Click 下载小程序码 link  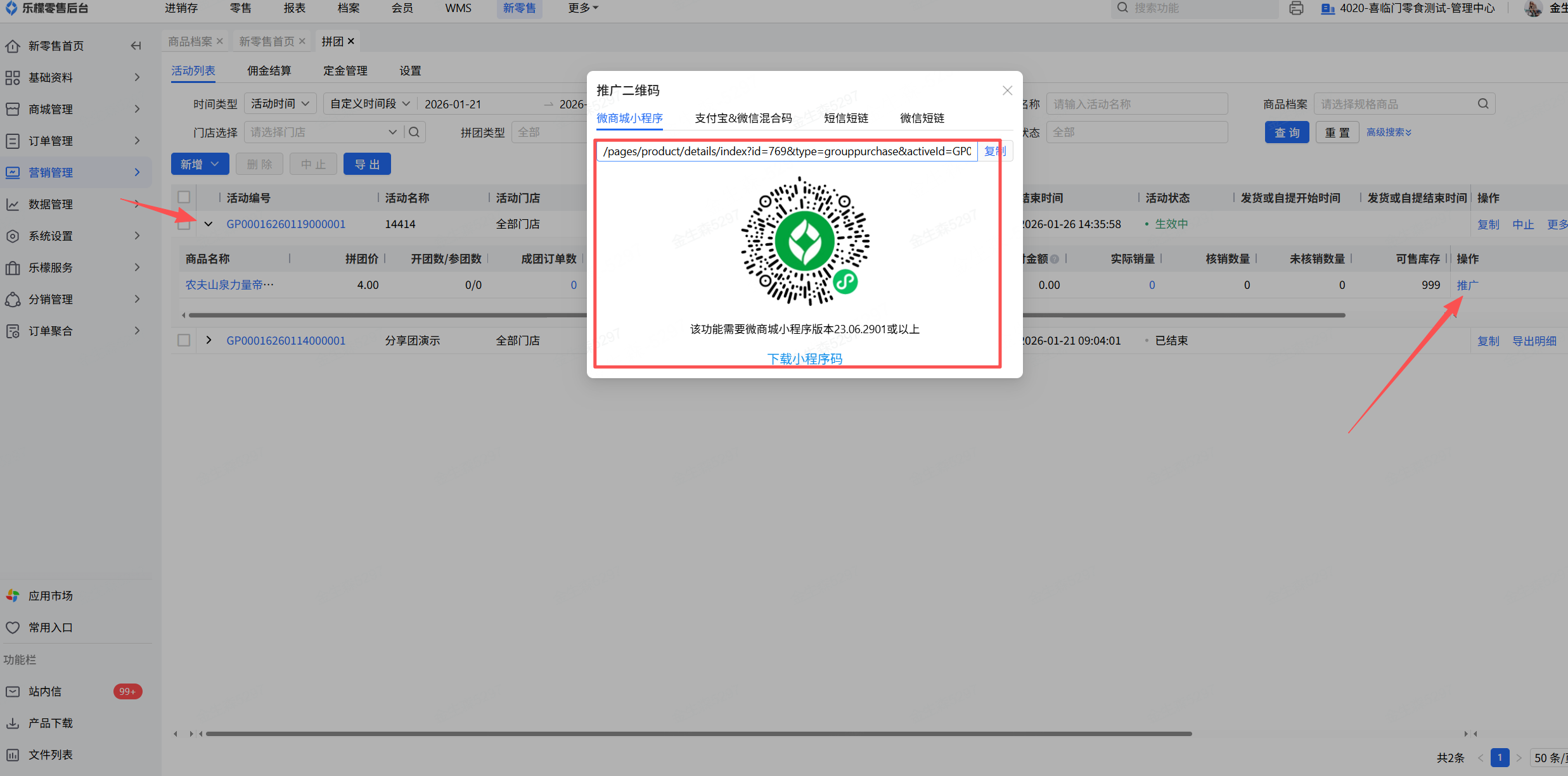[x=804, y=359]
